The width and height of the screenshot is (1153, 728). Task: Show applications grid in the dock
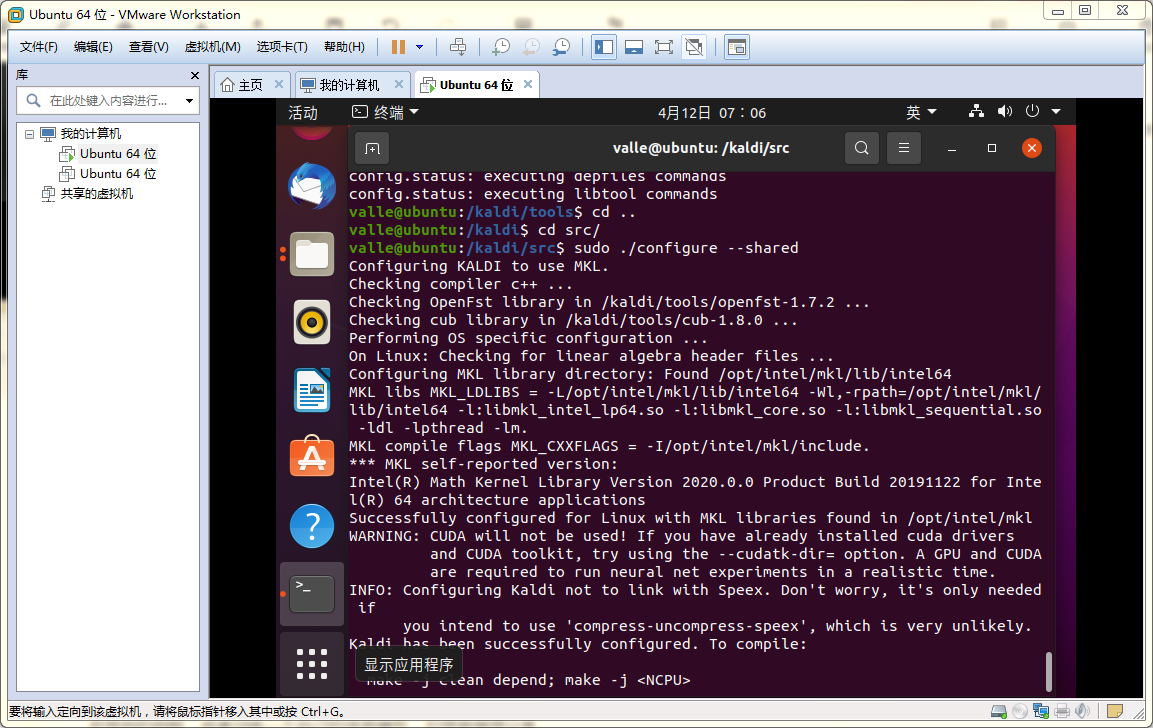pyautogui.click(x=312, y=664)
